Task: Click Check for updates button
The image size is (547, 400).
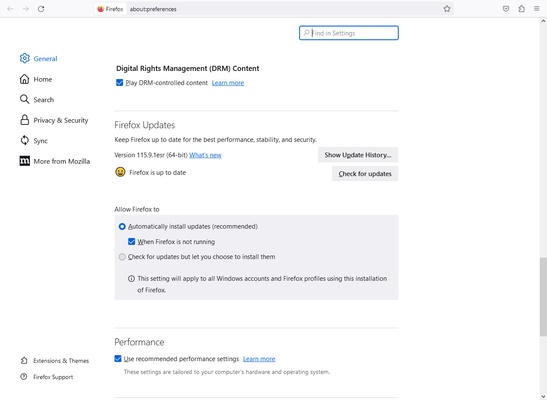Action: click(365, 174)
